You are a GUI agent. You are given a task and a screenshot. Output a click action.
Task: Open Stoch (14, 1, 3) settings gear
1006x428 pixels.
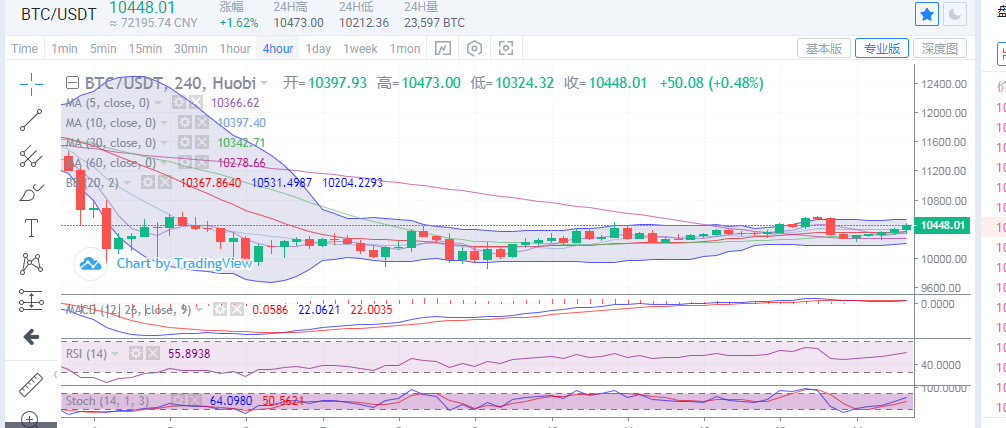click(x=177, y=401)
